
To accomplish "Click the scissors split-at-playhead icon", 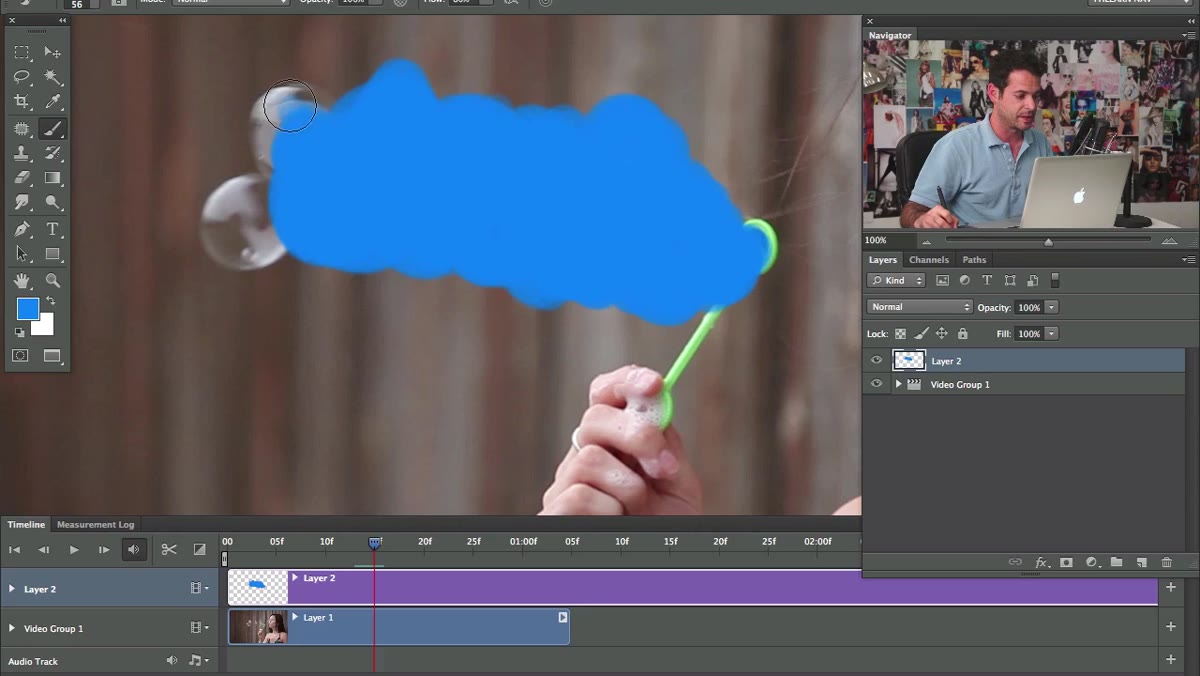I will (169, 549).
